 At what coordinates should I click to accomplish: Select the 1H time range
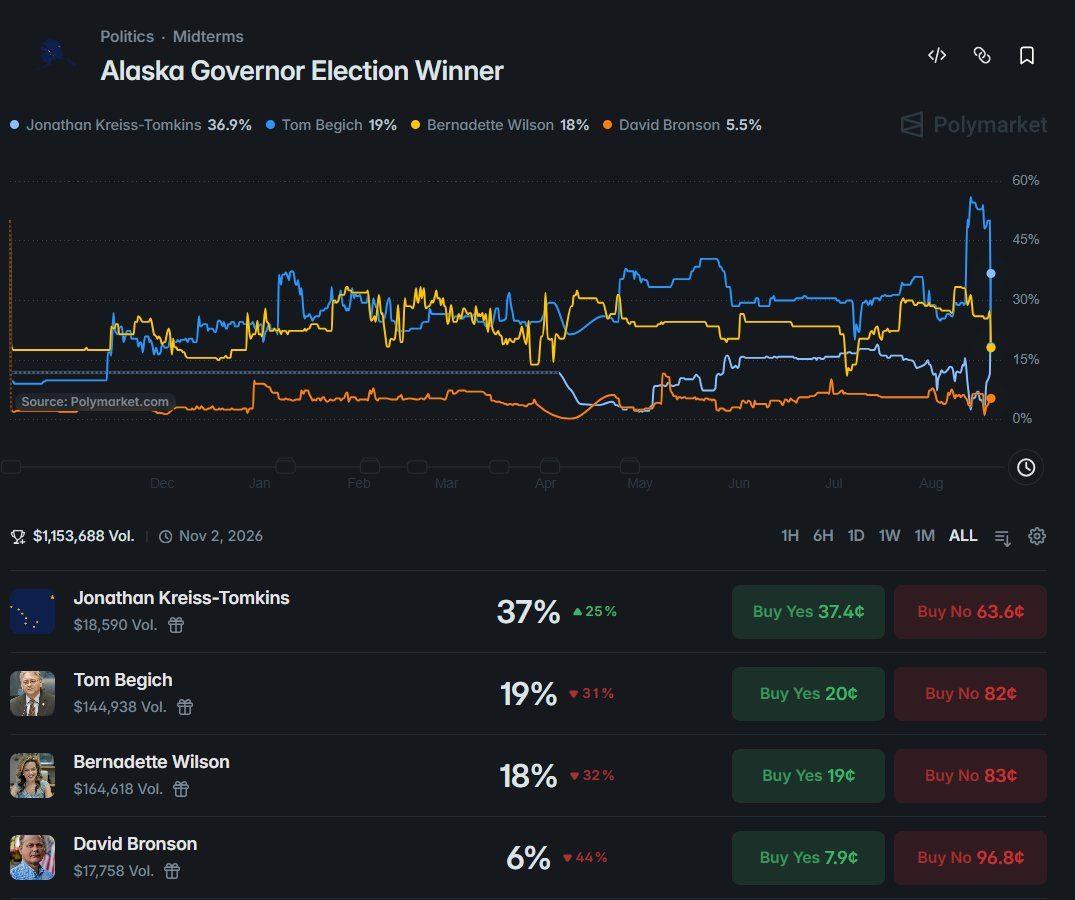click(x=790, y=536)
